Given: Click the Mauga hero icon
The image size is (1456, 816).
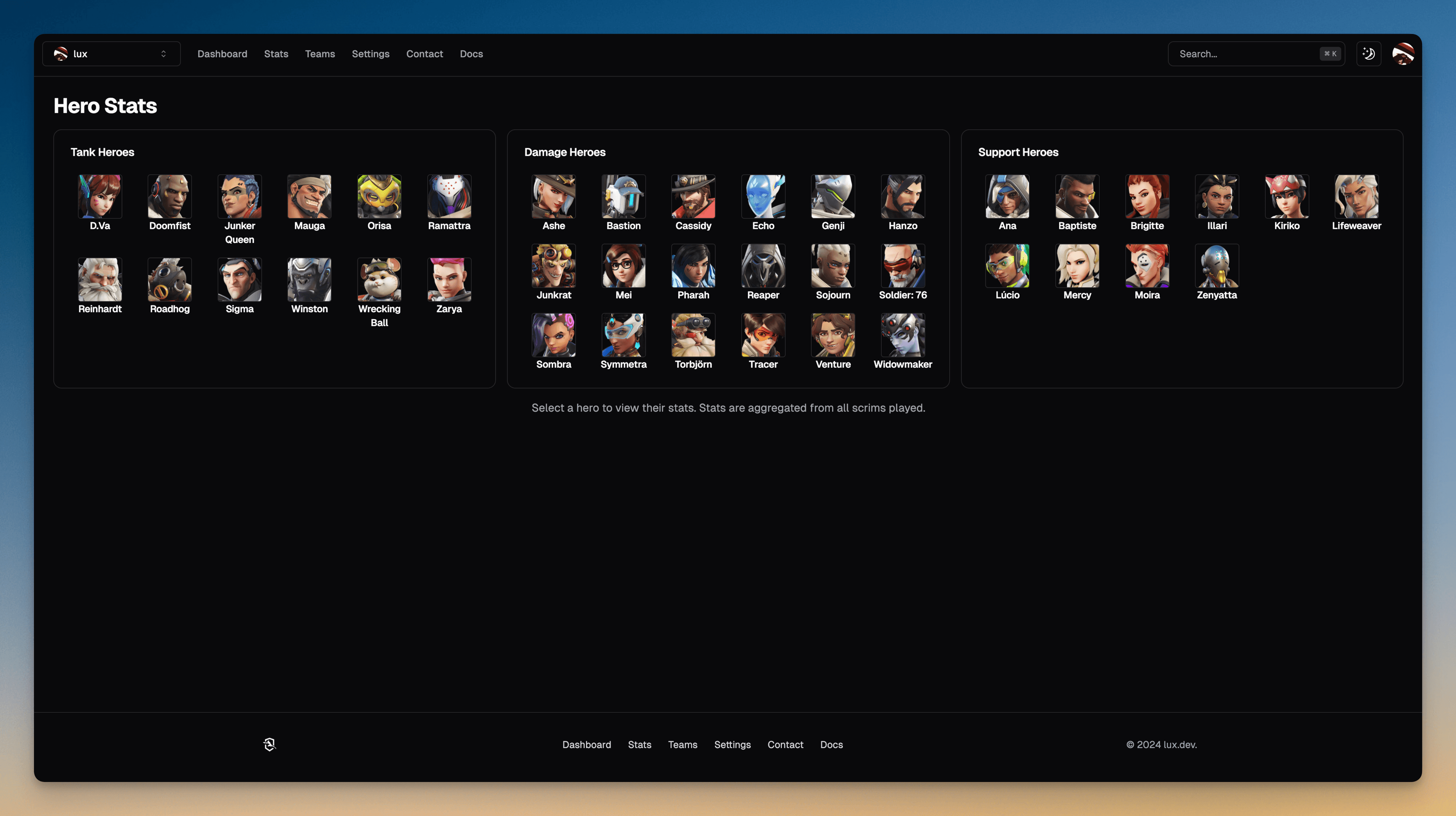Looking at the screenshot, I should (x=309, y=196).
